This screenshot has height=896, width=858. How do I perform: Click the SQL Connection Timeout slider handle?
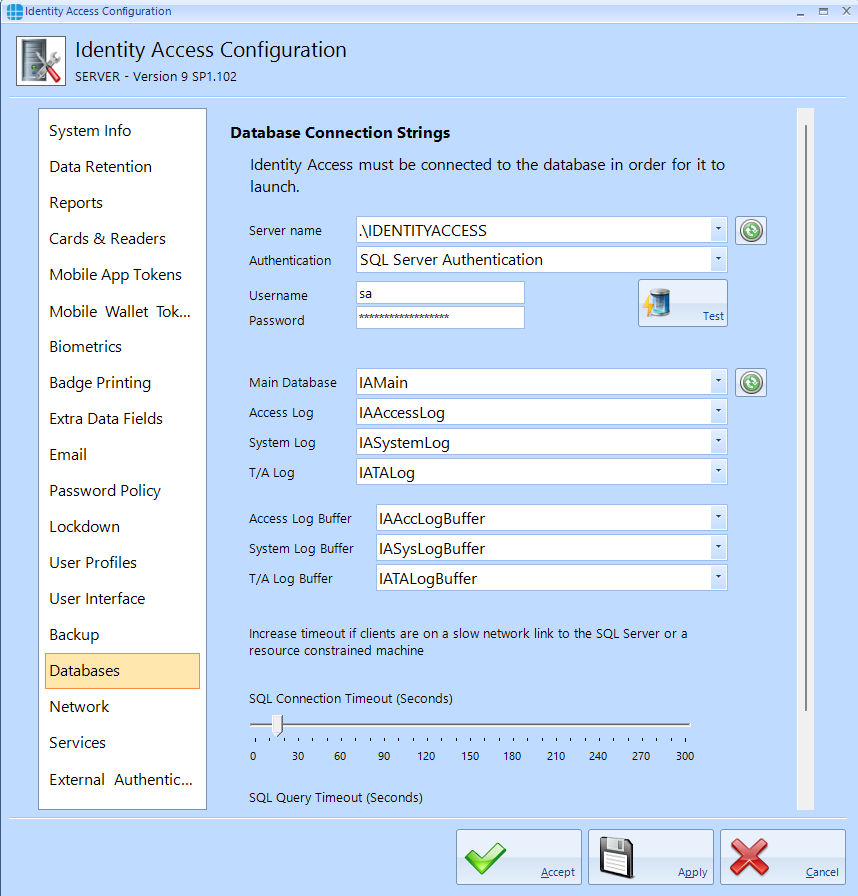pos(278,725)
